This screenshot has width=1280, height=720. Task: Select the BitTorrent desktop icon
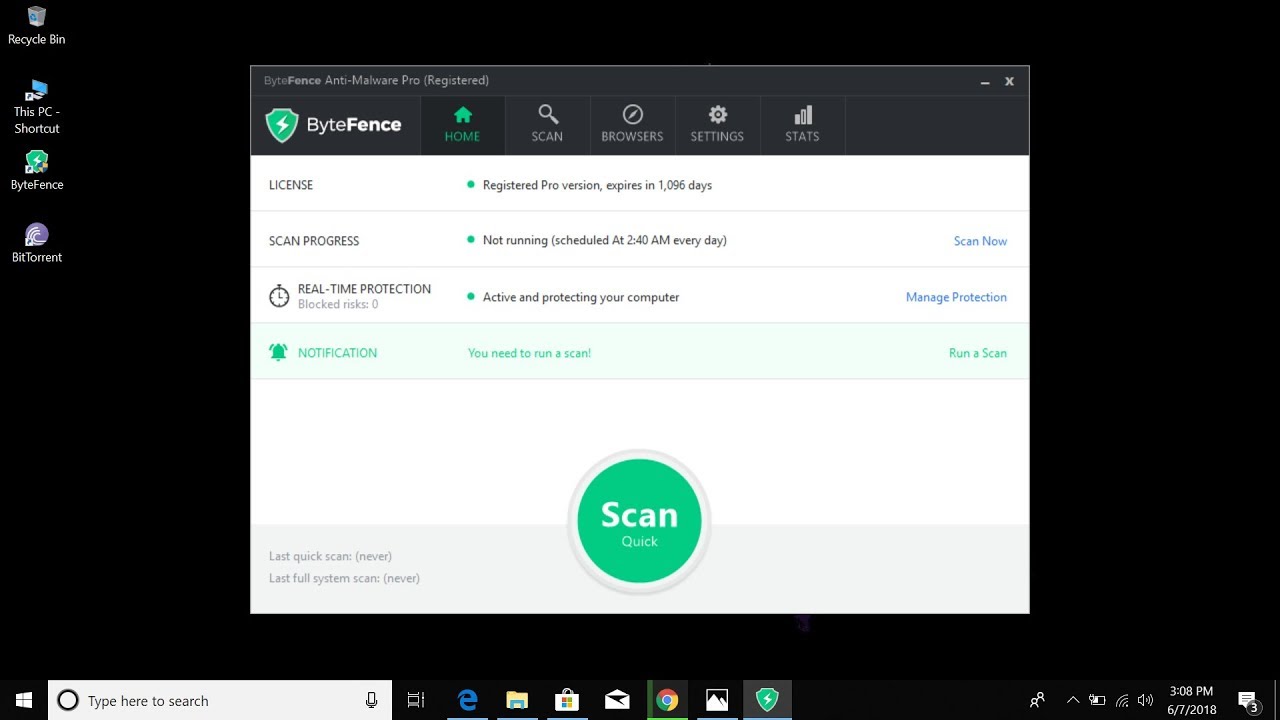coord(37,243)
